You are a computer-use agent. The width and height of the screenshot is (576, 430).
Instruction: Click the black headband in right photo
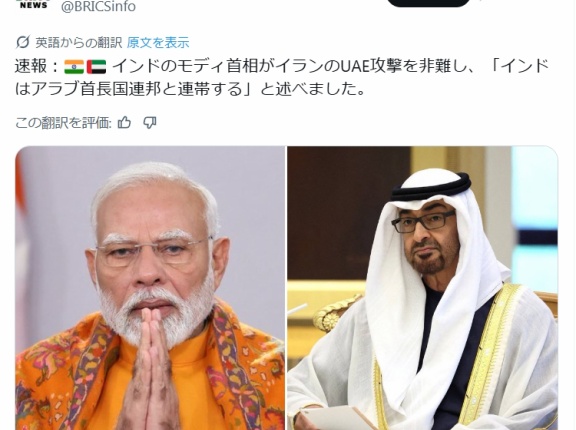click(x=431, y=188)
